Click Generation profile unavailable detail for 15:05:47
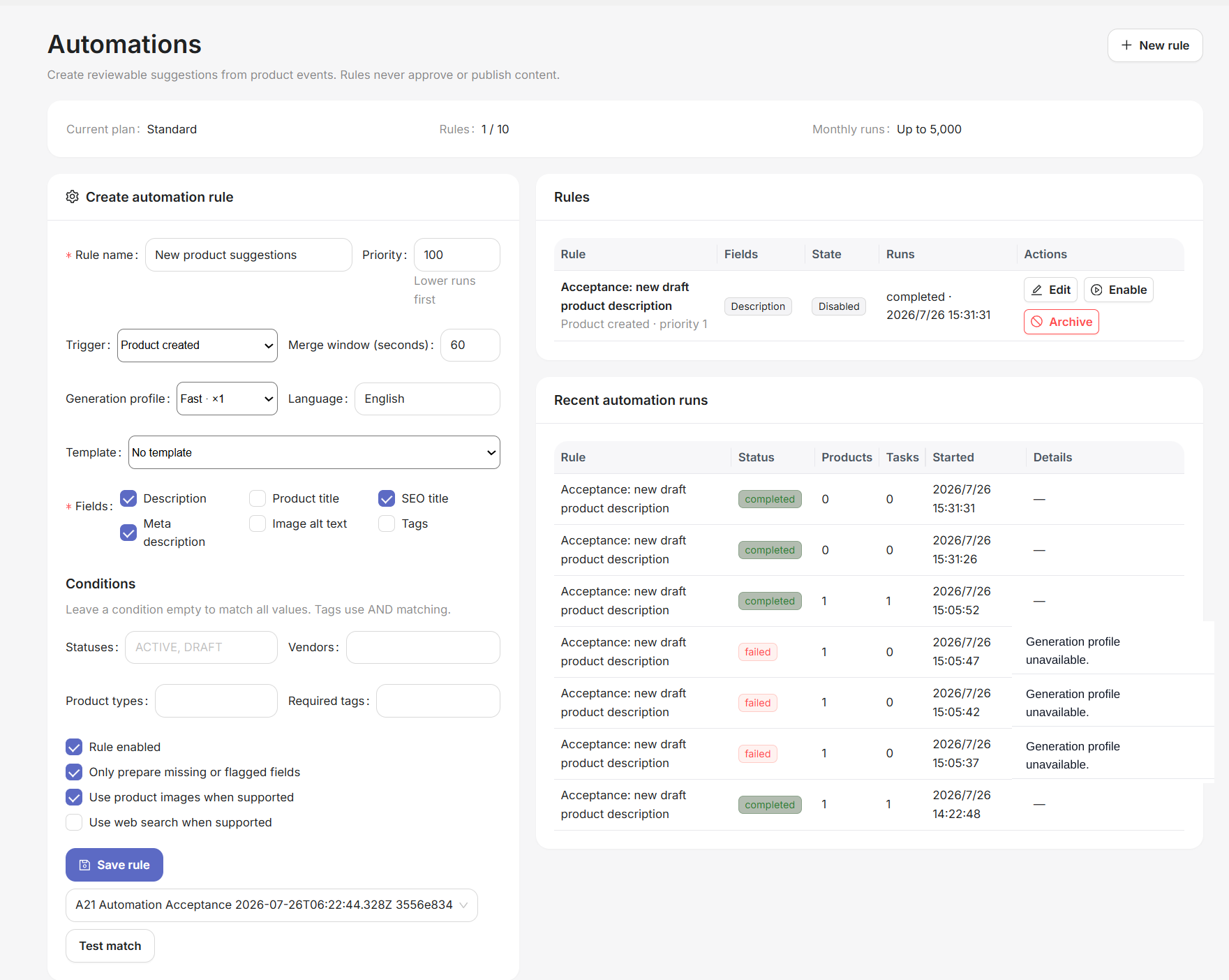 1073,651
